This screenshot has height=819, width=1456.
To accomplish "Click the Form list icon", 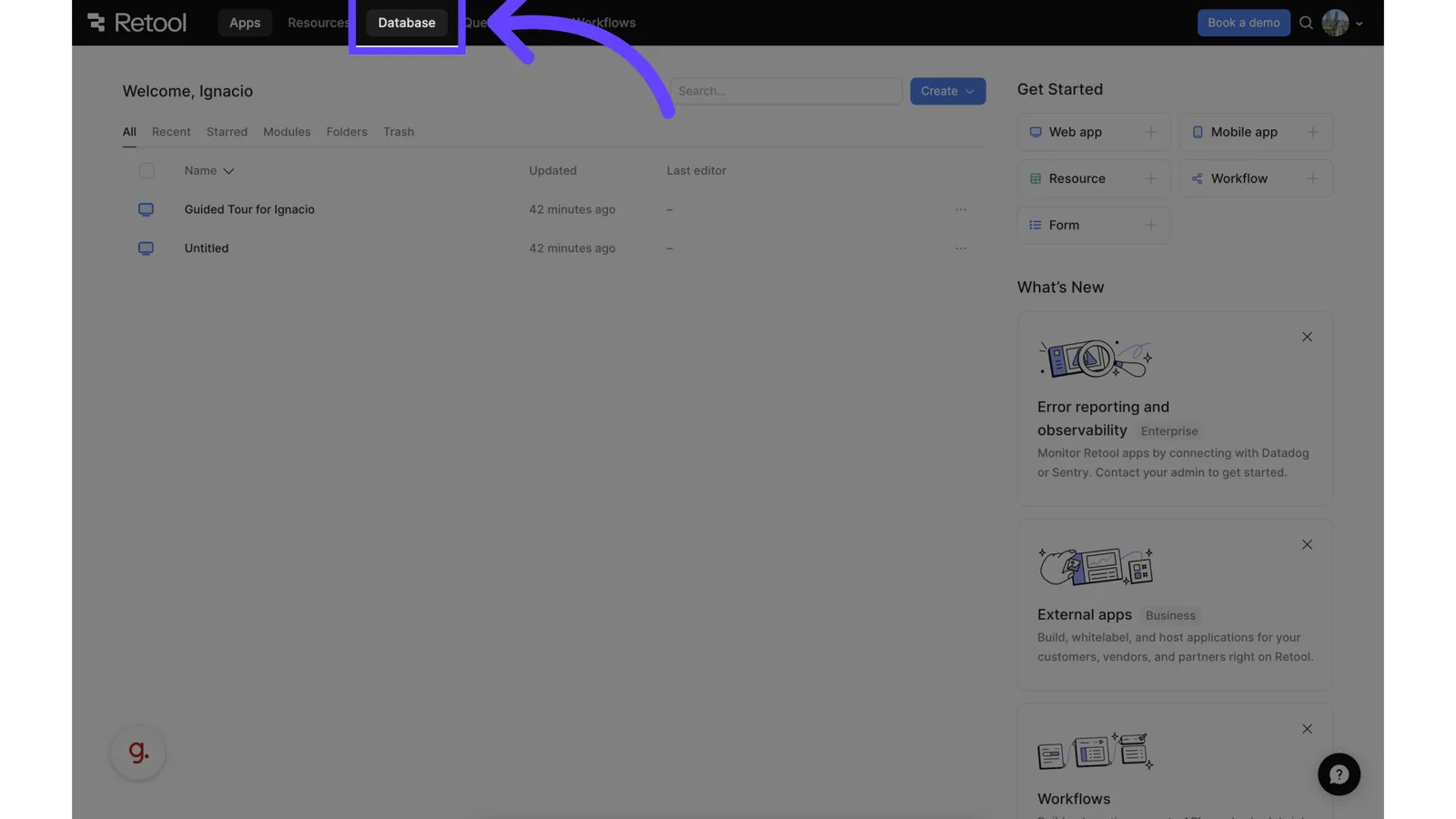I will (x=1036, y=225).
